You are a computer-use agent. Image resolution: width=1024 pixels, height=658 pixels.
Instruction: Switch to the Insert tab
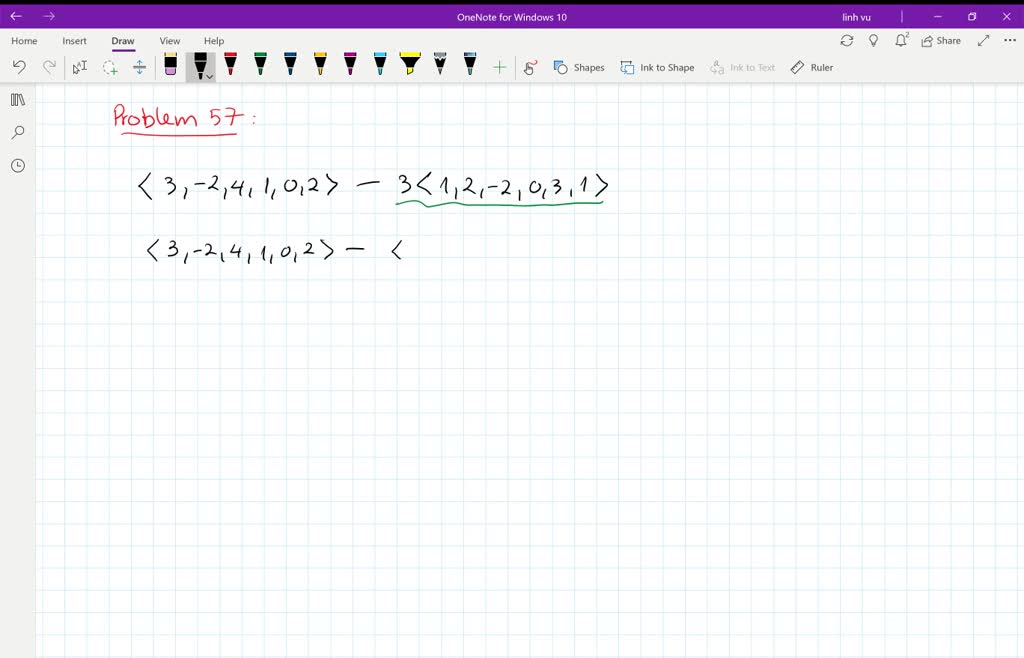74,40
